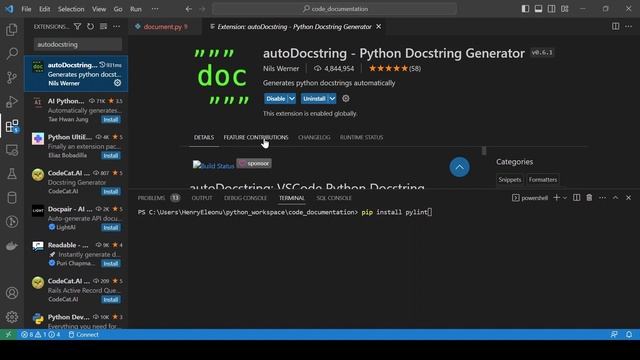Maximize panel size chevron

click(x=615, y=198)
